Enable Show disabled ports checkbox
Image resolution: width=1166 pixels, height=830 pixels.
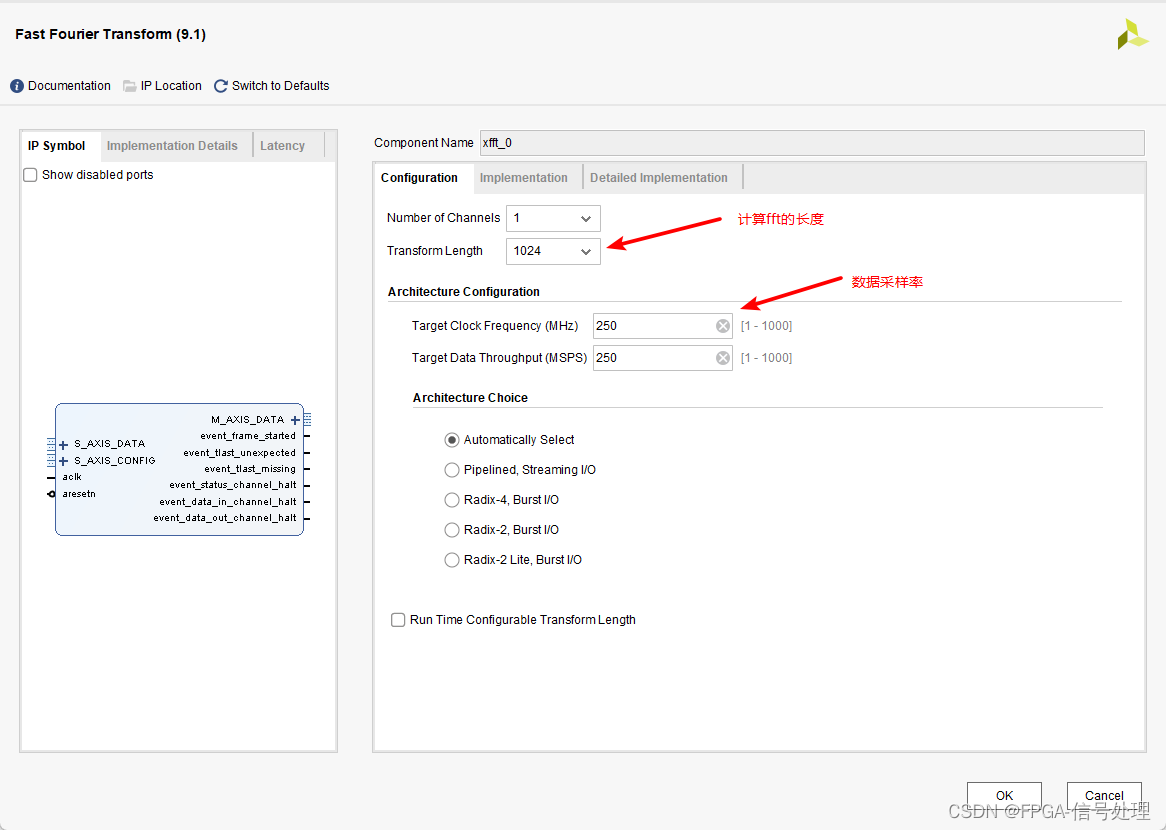coord(30,175)
